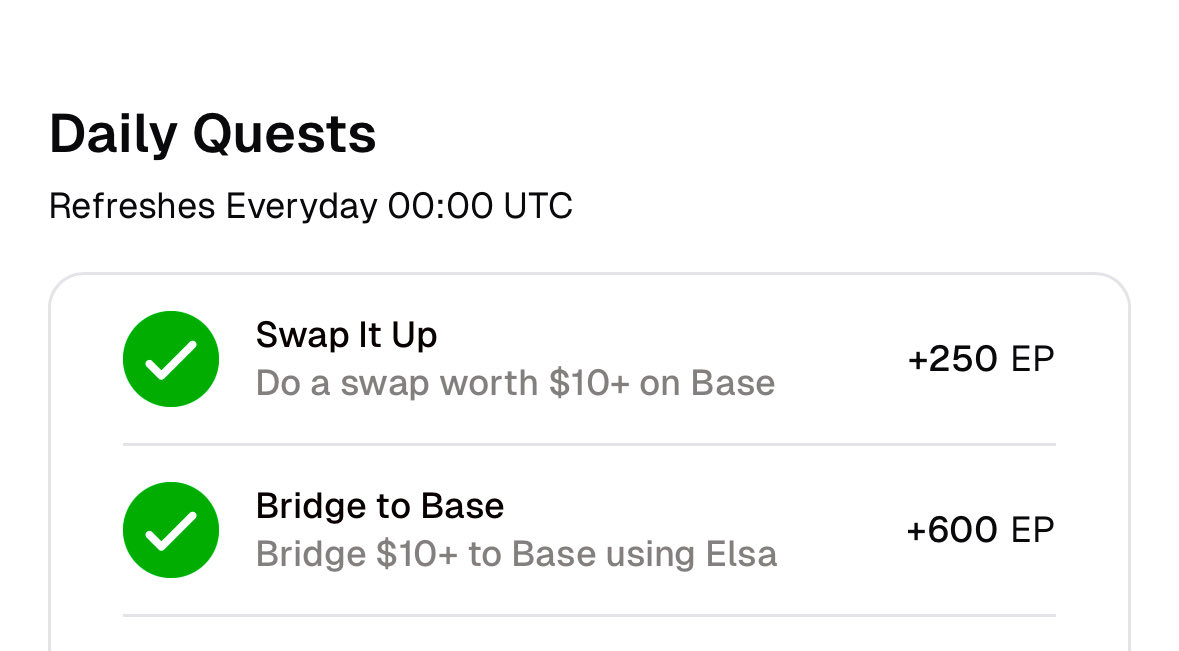Click the word "Quests" in the heading
The height and width of the screenshot is (651, 1179).
coord(284,134)
